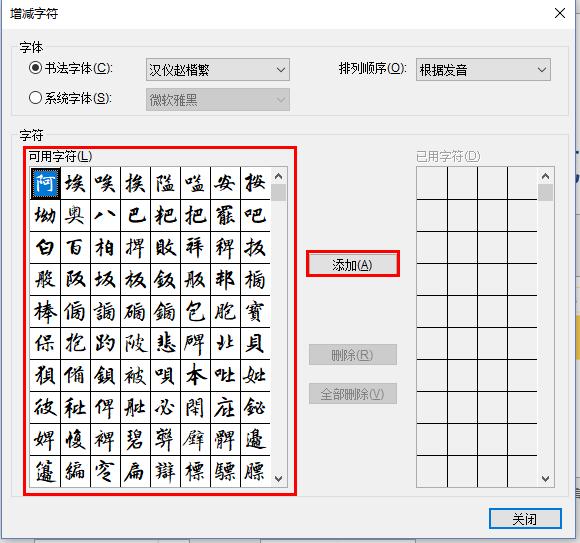The width and height of the screenshot is (580, 543).
Task: Select the character 白 in the grid
Action: point(45,247)
